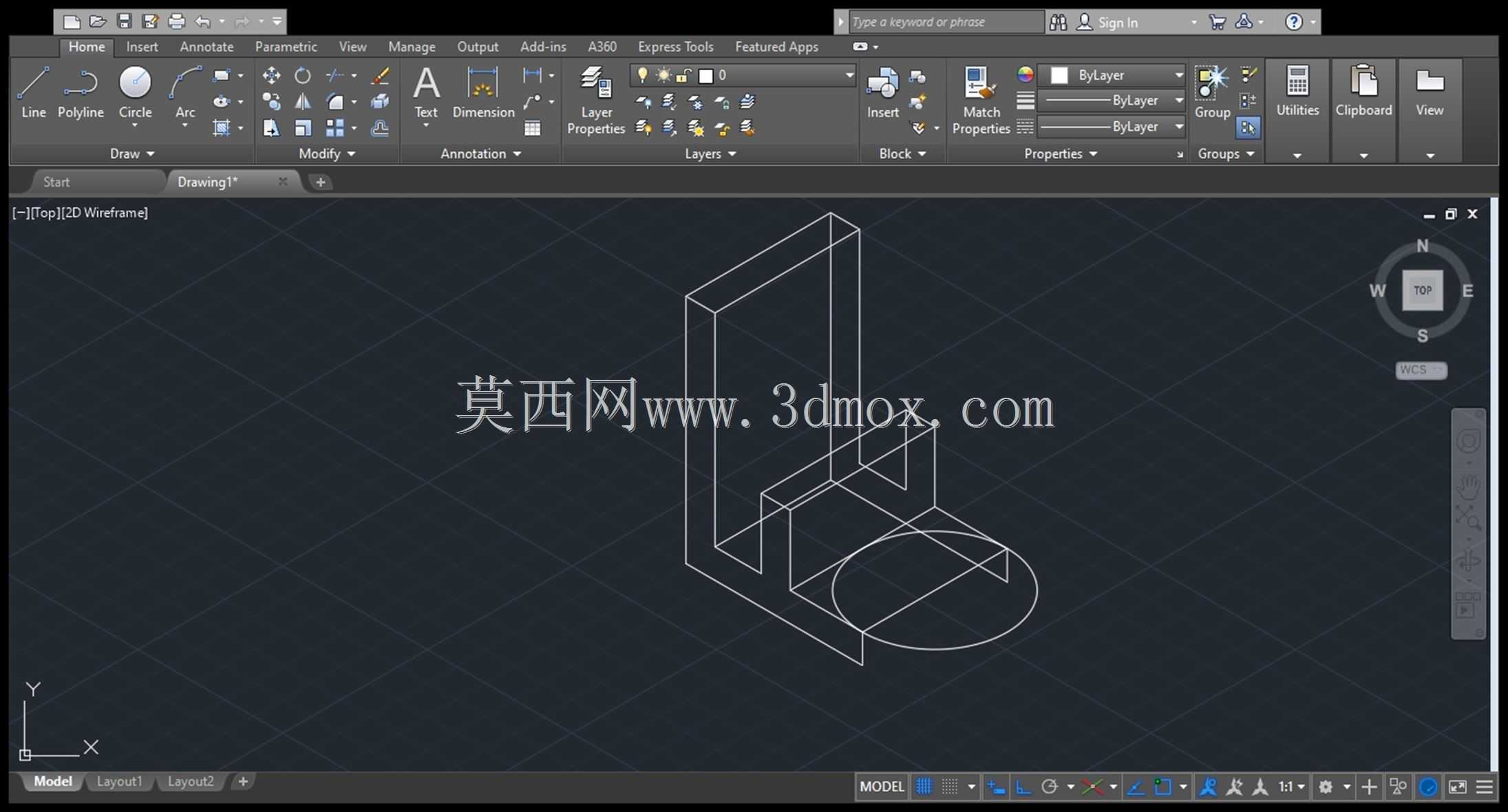Switch to the Start file tab

[x=56, y=182]
